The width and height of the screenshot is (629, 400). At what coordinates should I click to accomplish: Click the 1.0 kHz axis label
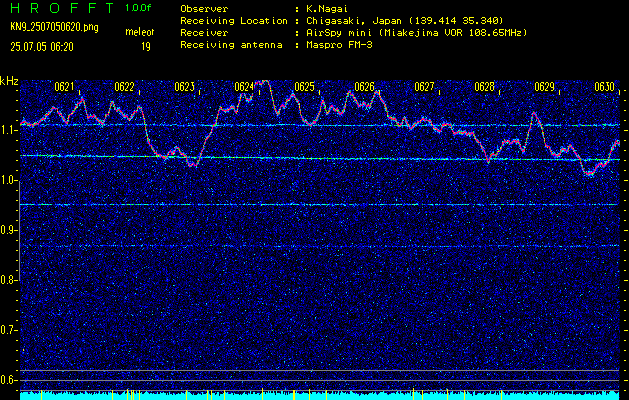point(8,180)
